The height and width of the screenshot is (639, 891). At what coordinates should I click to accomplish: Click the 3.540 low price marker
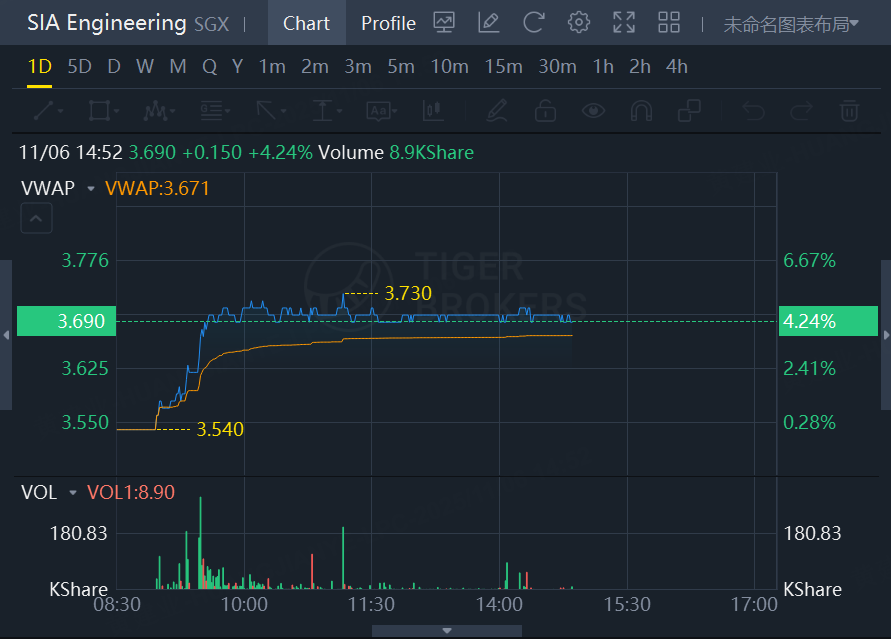[220, 429]
